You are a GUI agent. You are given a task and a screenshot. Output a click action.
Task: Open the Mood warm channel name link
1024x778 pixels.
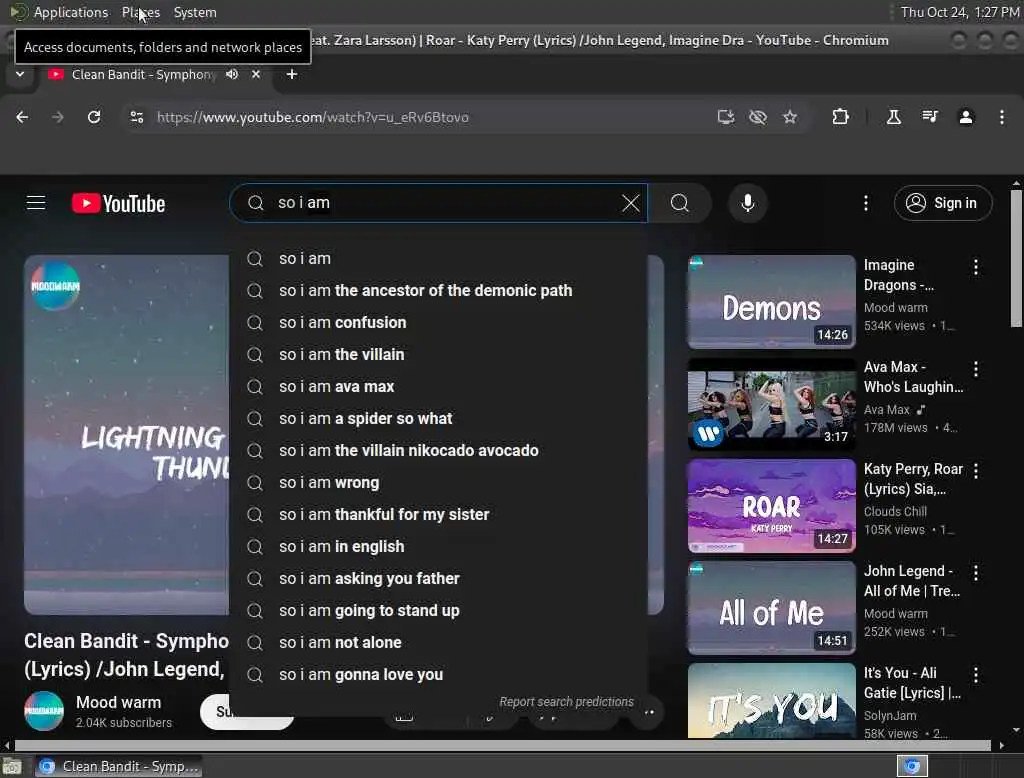[118, 702]
